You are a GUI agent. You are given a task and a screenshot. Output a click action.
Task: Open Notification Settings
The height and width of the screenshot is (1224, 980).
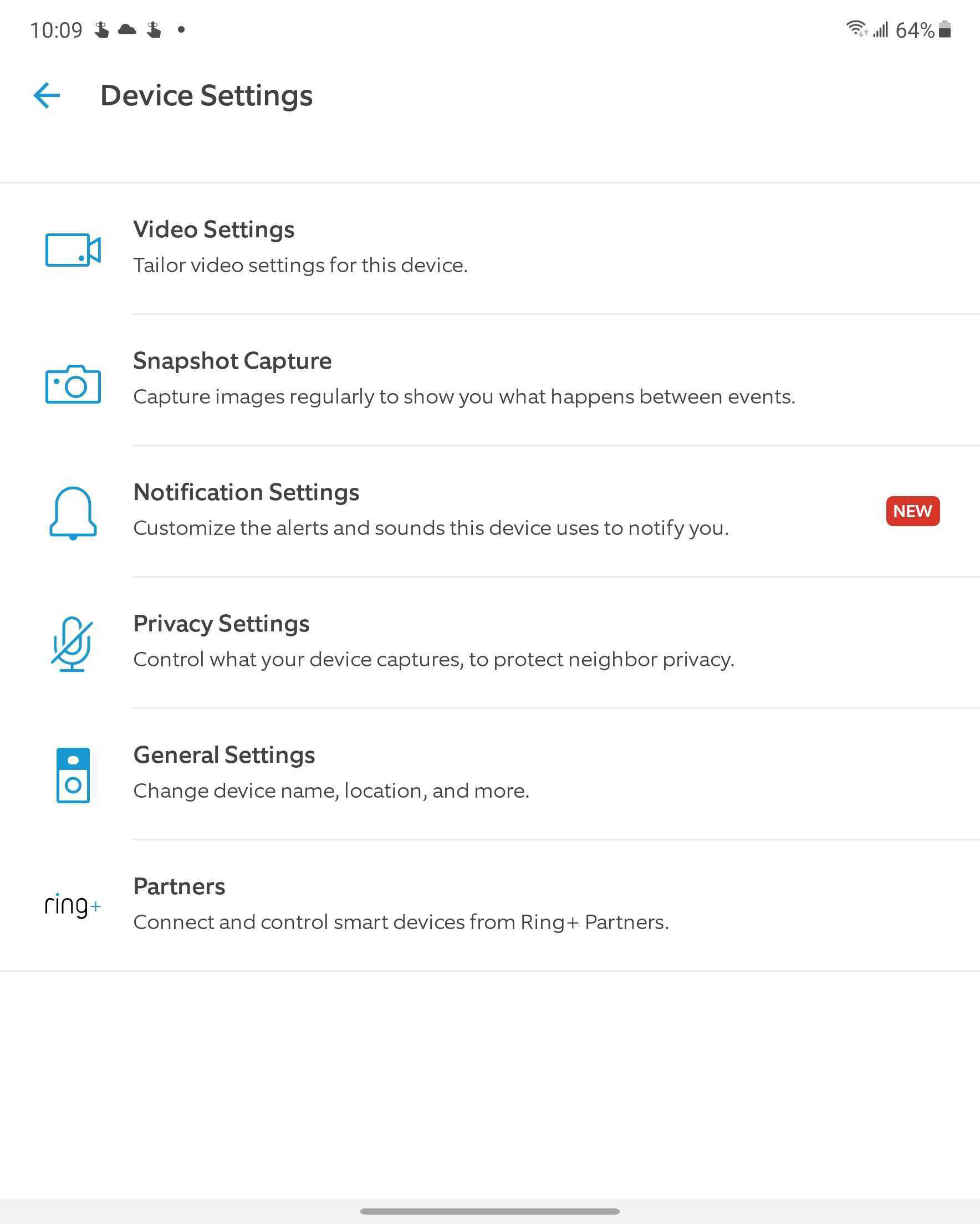tap(490, 511)
